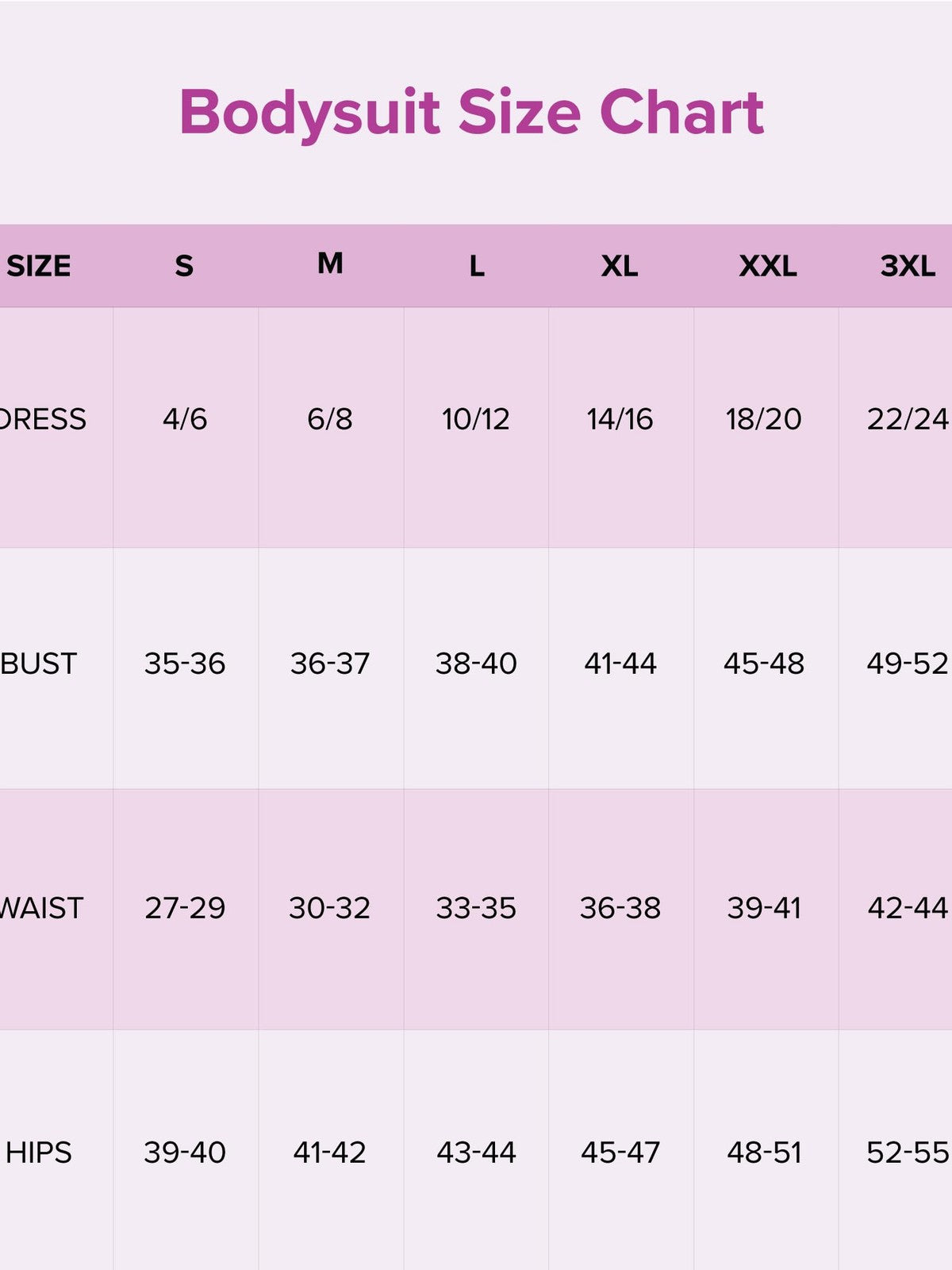Image resolution: width=952 pixels, height=1270 pixels.
Task: Click the 41-44 bust measurement cell
Action: 620,664
